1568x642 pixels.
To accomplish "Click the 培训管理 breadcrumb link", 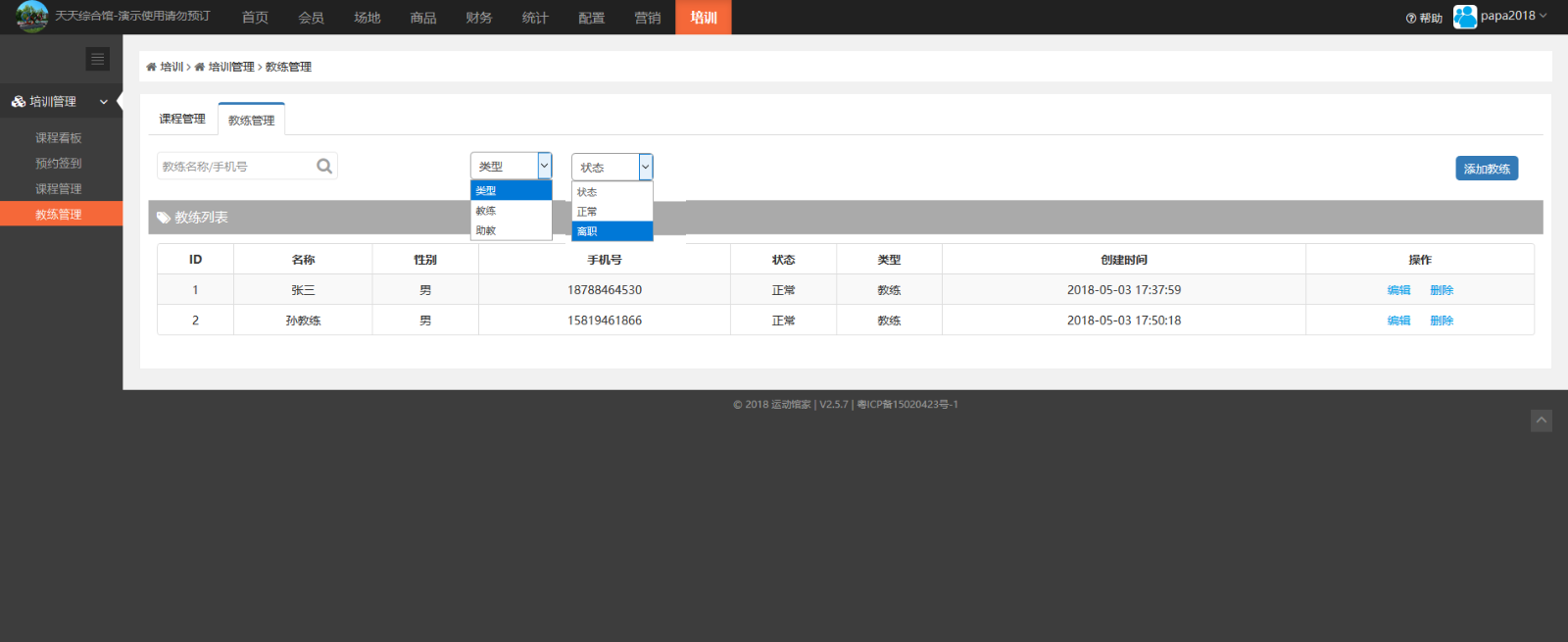I will (231, 68).
